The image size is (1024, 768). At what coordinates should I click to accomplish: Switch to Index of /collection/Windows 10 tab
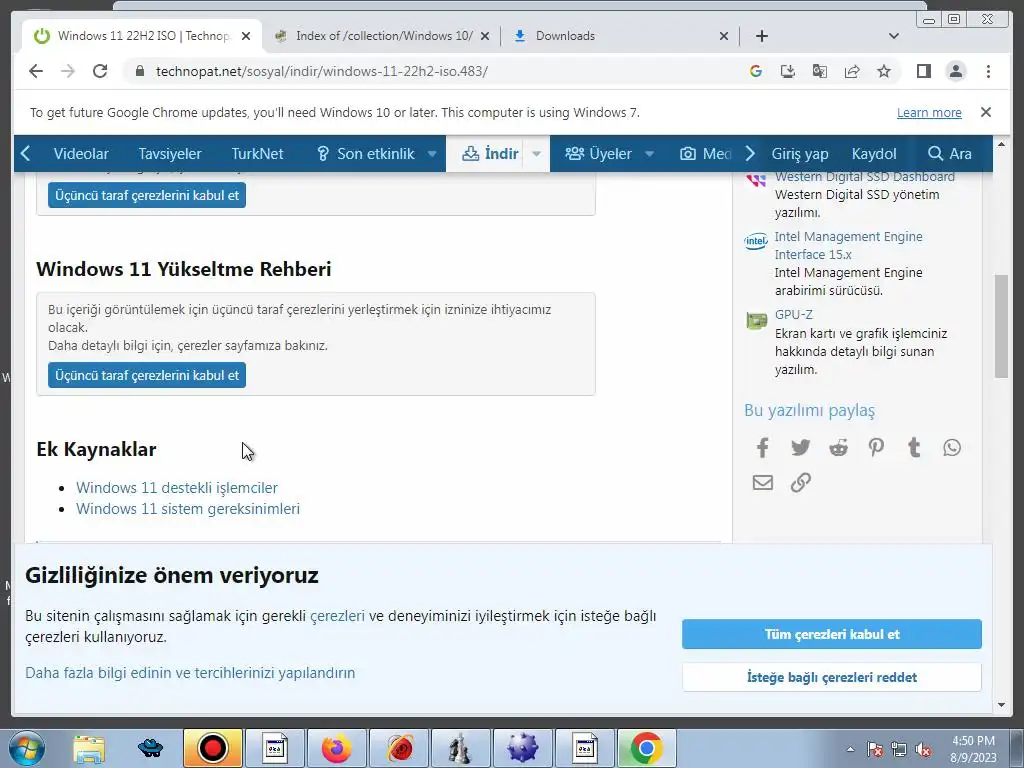(383, 36)
